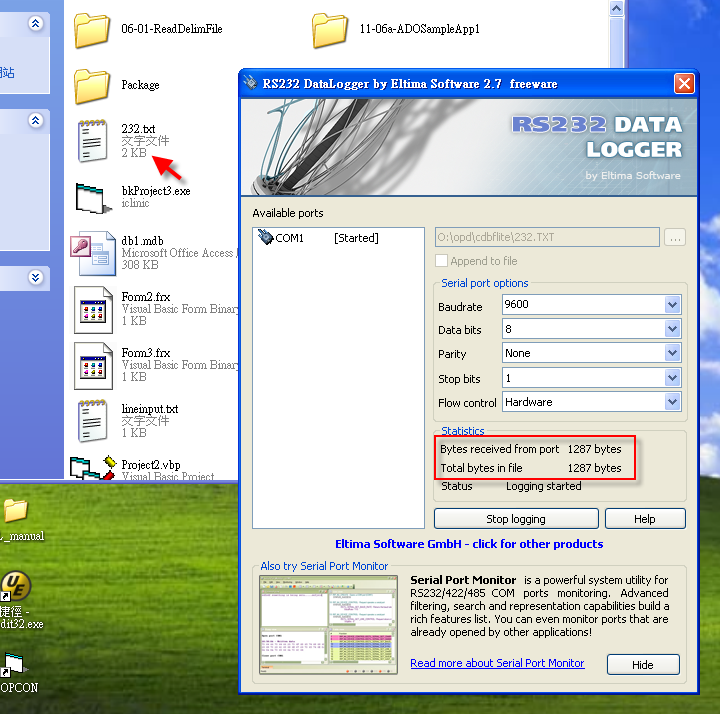Click the Project2.vbp file name
720x714 pixels.
(x=151, y=465)
